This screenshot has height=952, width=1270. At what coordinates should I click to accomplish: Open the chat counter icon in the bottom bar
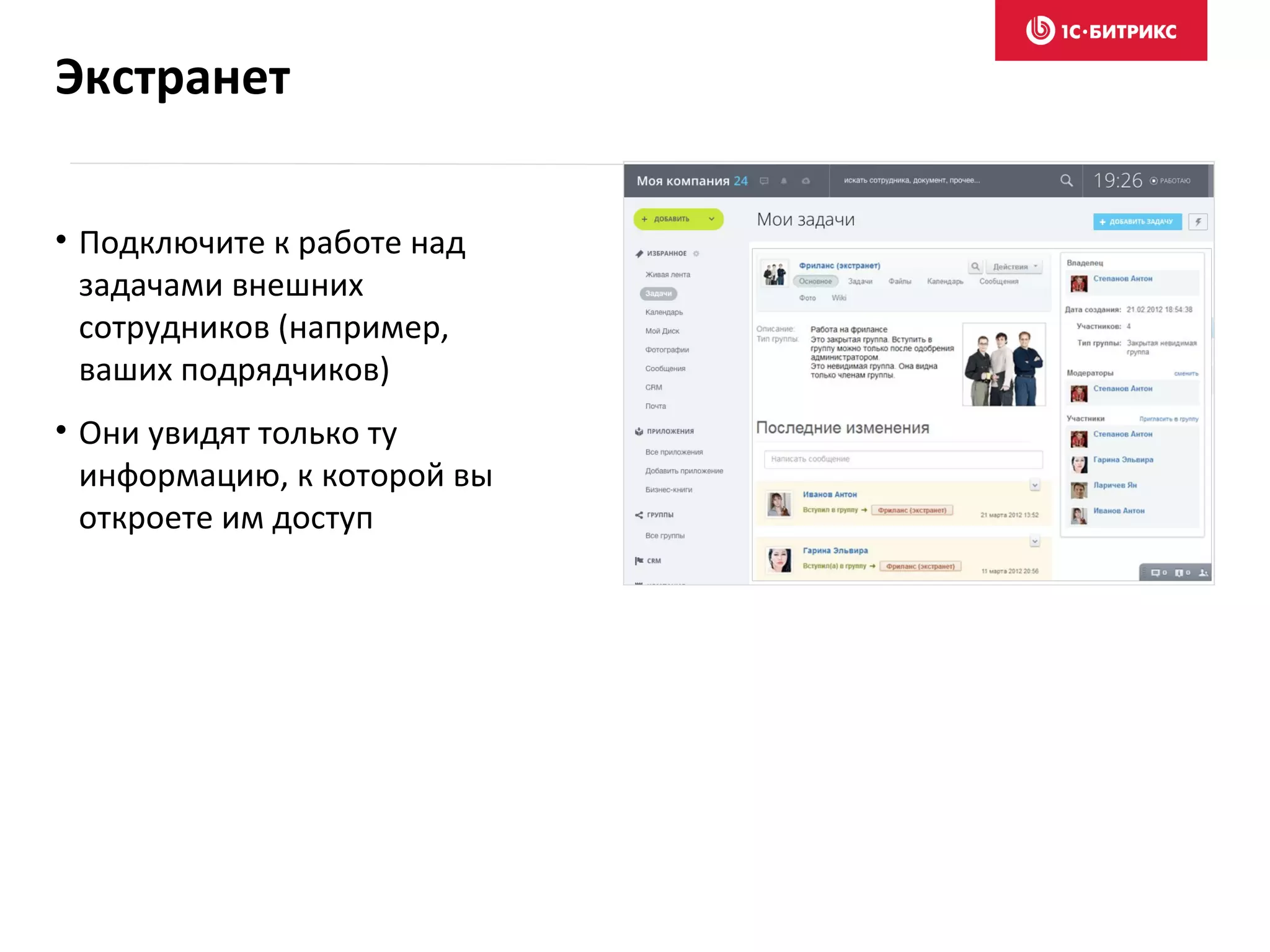pyautogui.click(x=1158, y=573)
